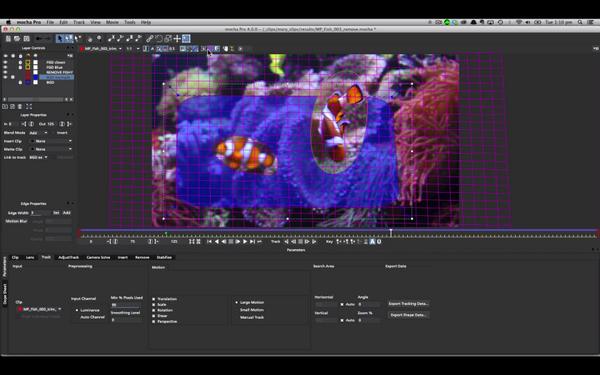Image resolution: width=600 pixels, height=375 pixels.
Task: Click the Edge Width Add button
Action: [x=67, y=213]
